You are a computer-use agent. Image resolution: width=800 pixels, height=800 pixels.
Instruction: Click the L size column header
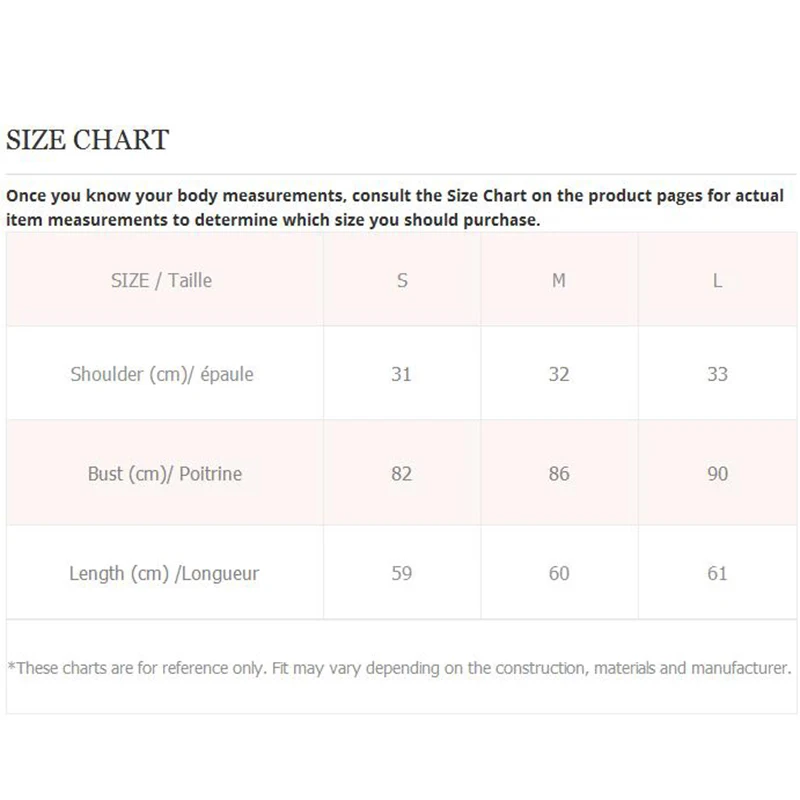pos(717,281)
